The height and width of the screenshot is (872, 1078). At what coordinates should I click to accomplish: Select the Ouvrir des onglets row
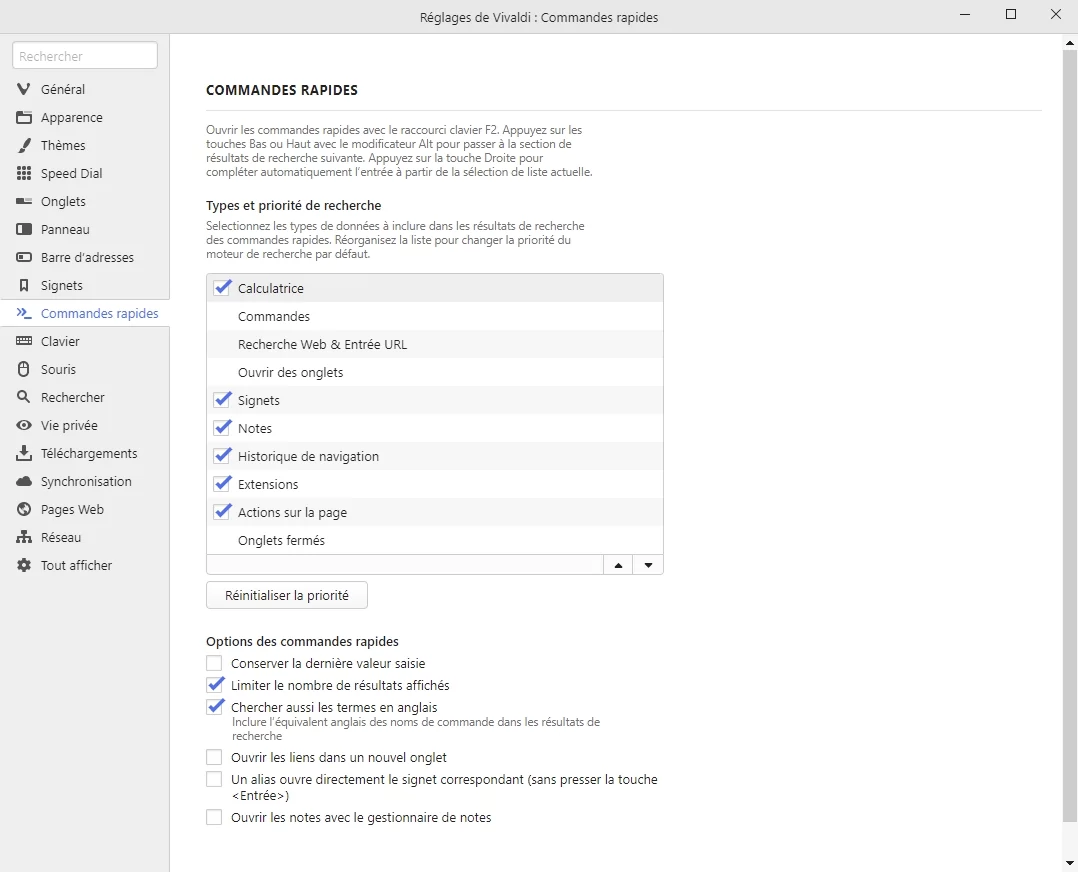click(x=434, y=373)
